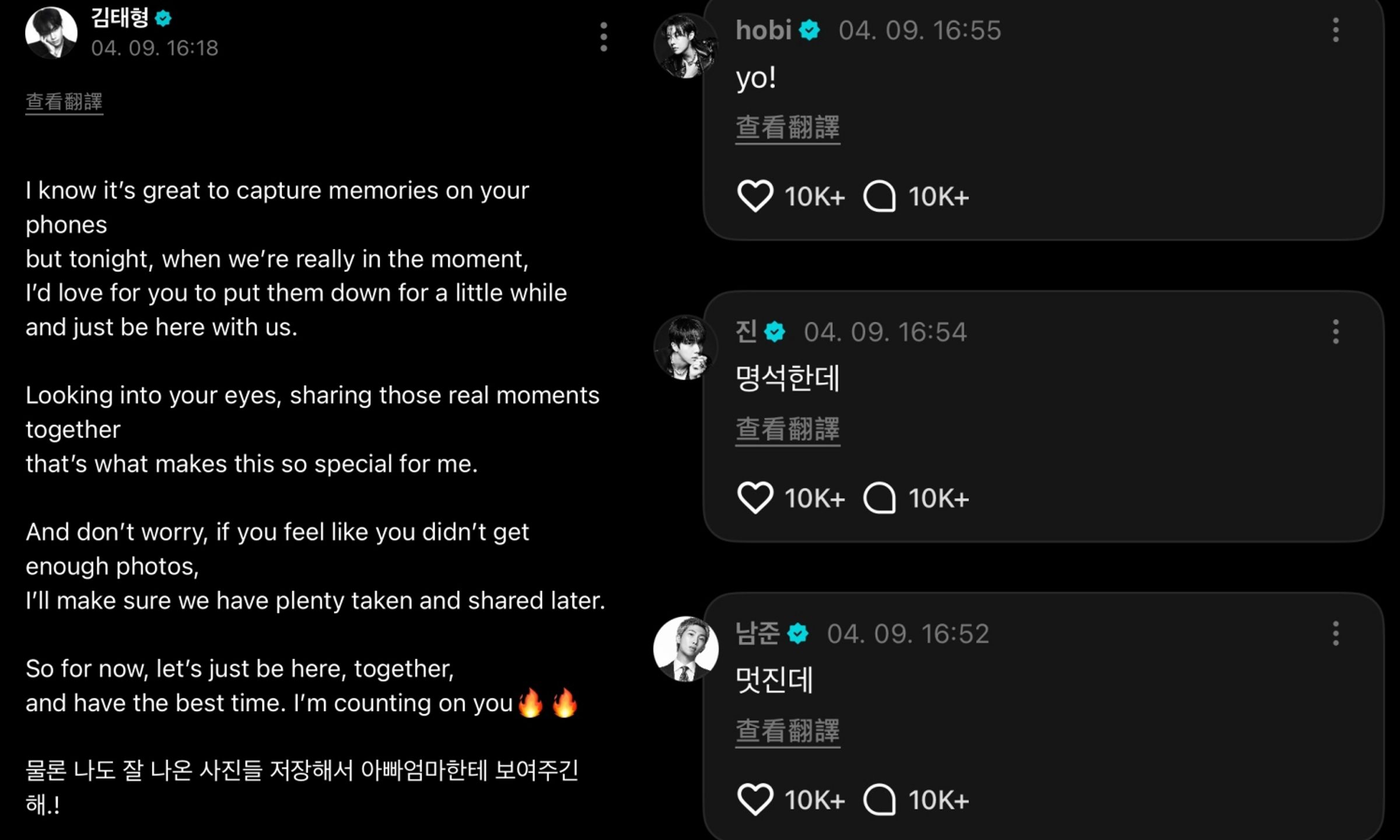Click the hobi username
Viewport: 1400px width, 840px height.
pos(764,30)
